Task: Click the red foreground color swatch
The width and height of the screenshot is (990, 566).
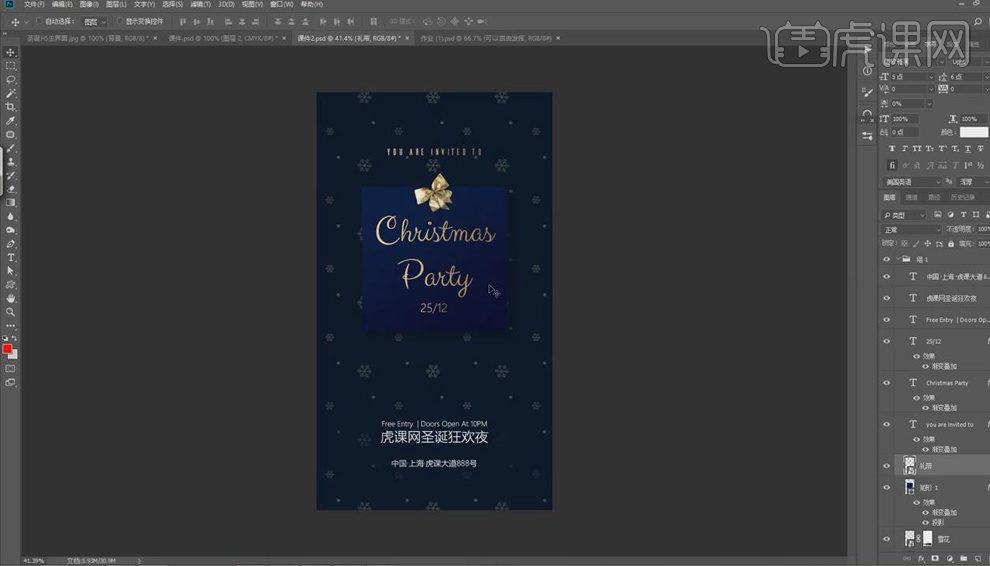Action: [x=8, y=349]
